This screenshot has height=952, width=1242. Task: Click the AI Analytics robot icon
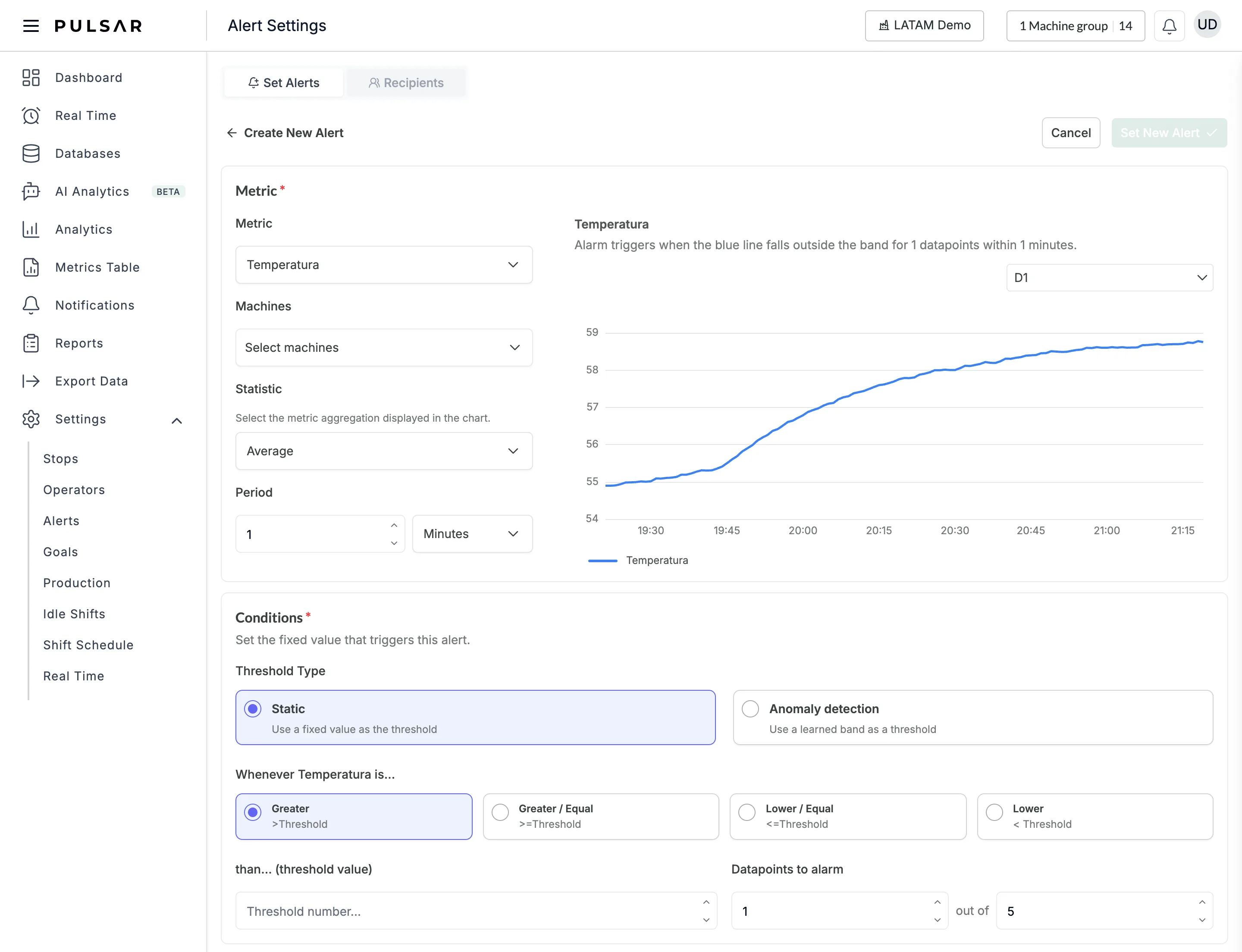pos(31,191)
